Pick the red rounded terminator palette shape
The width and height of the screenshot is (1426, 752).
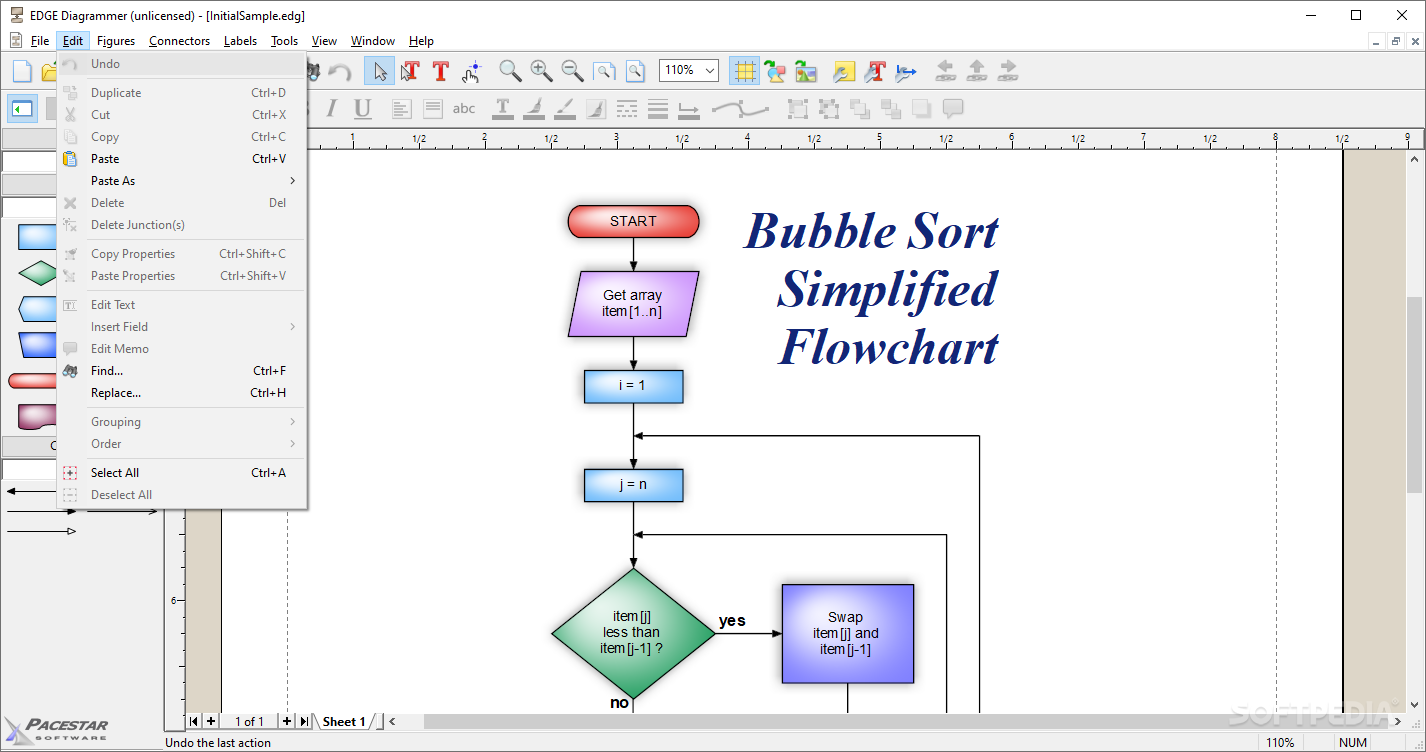[32, 381]
